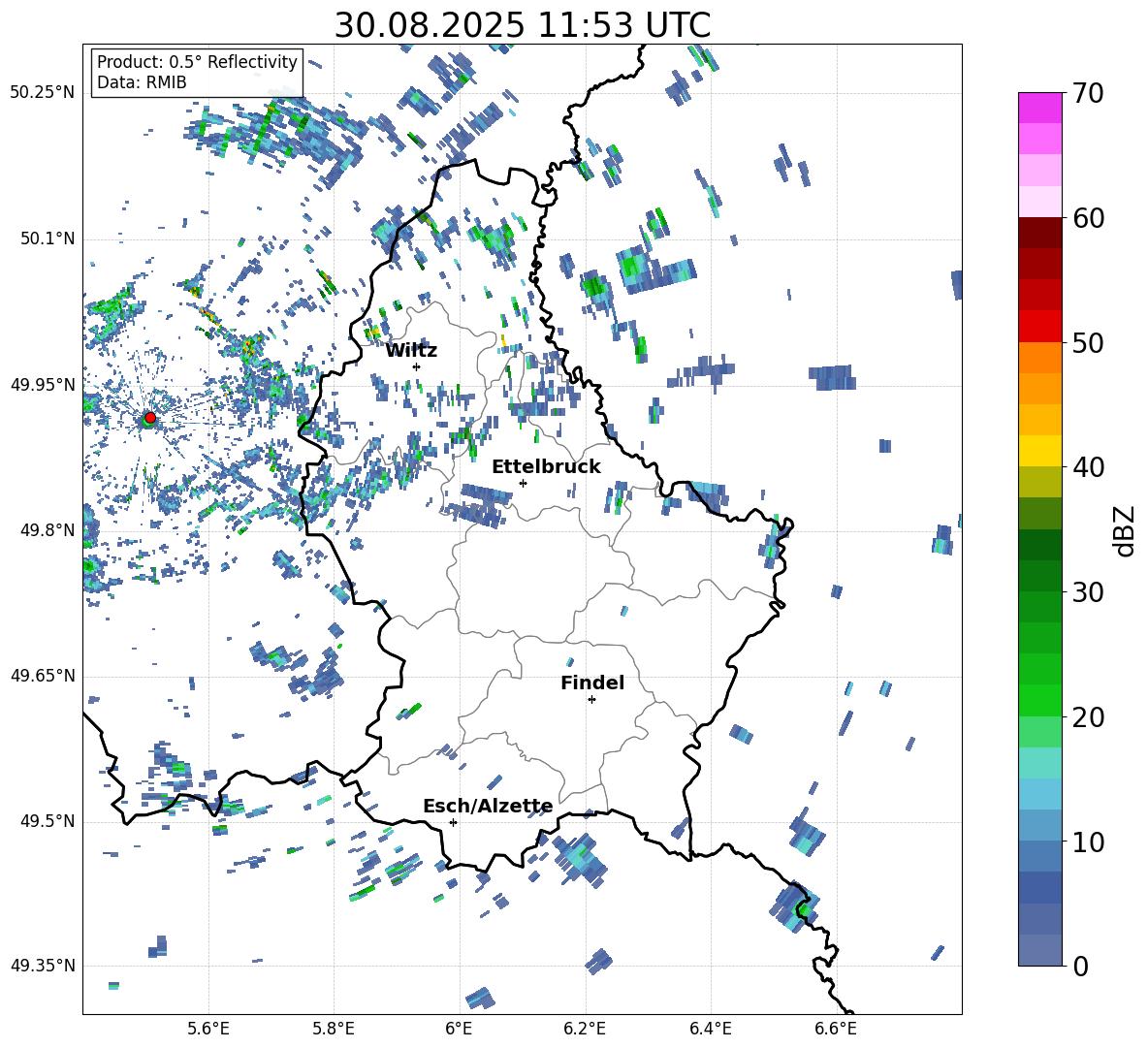
Task: Click the Esch/Alzette station cross marker
Action: pyautogui.click(x=453, y=822)
